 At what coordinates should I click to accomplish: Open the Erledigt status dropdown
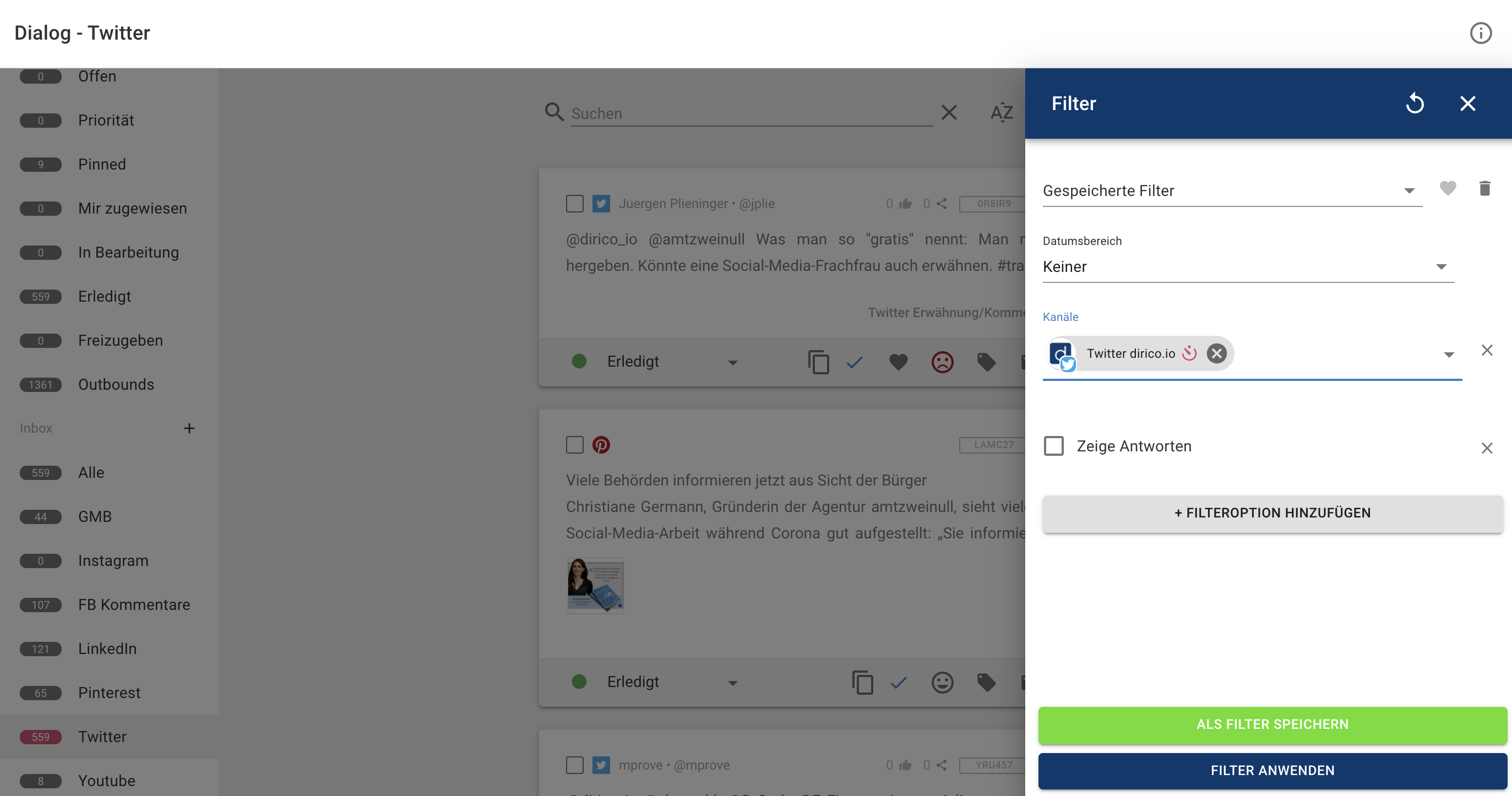(x=731, y=362)
